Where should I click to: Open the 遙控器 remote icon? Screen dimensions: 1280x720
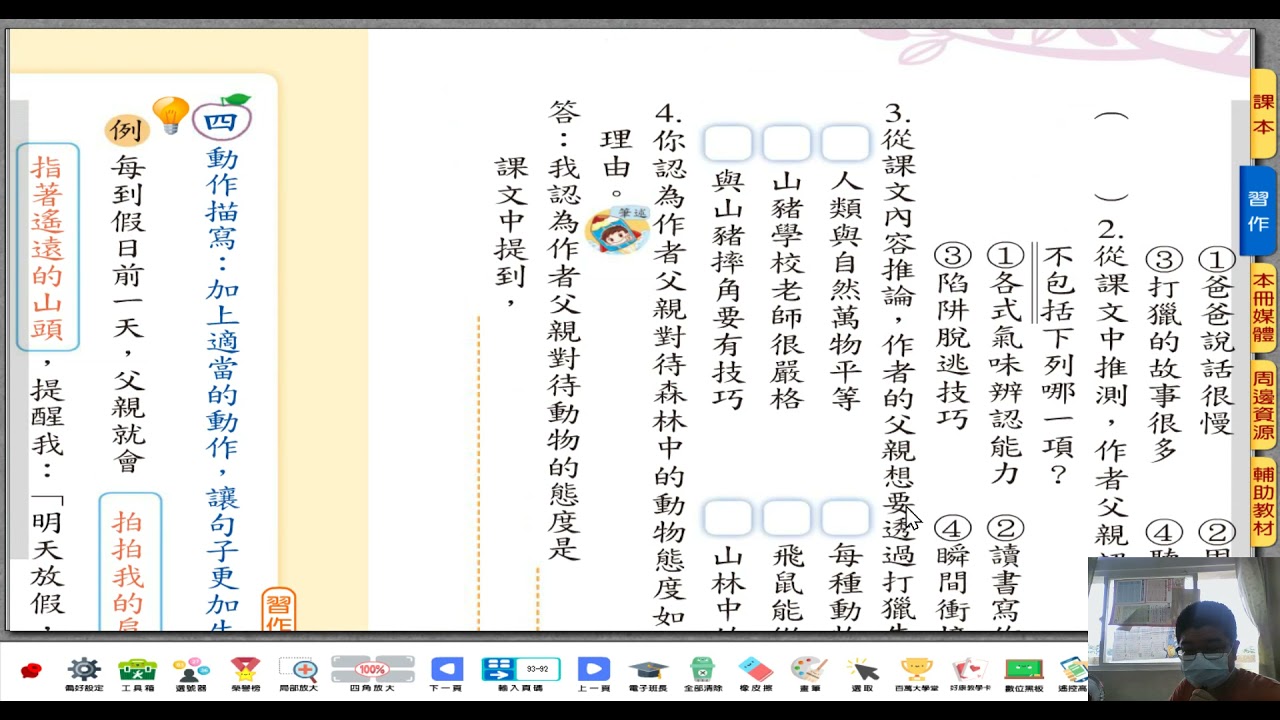[1073, 674]
